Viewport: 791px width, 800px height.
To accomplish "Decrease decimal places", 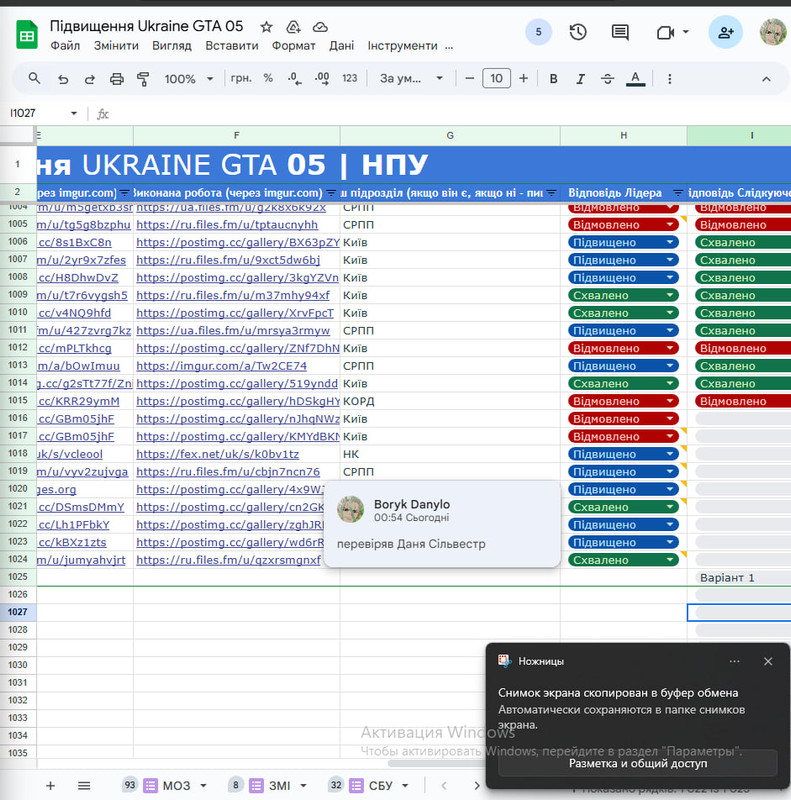I will (294, 79).
